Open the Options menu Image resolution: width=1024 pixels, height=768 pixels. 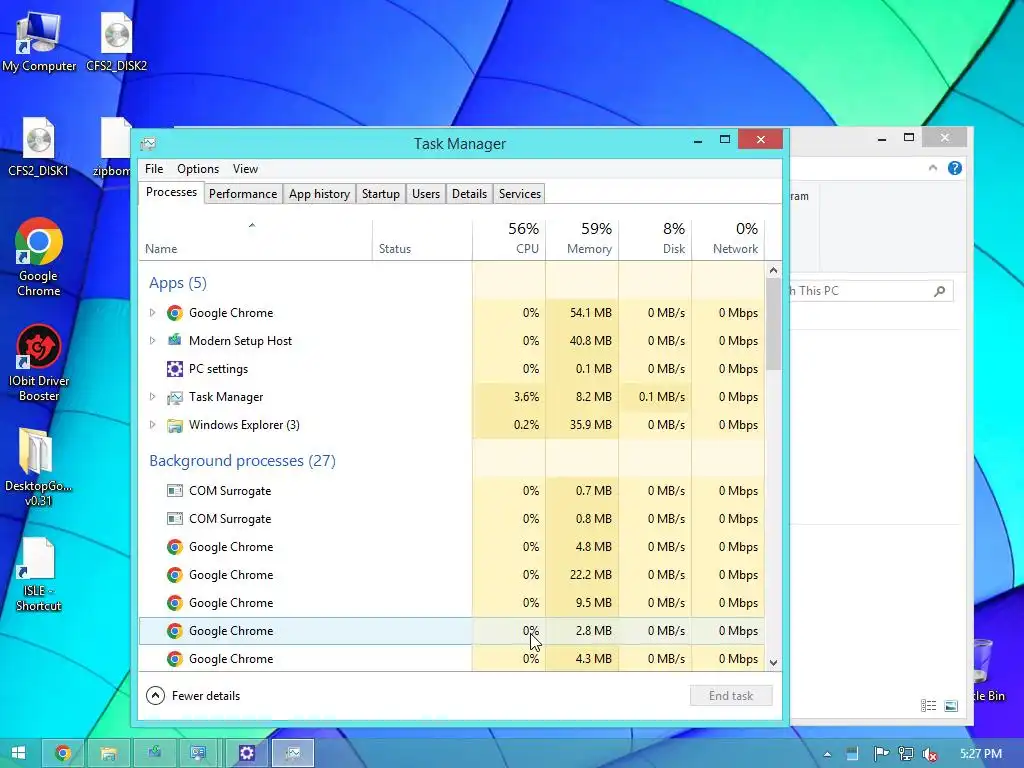[198, 168]
